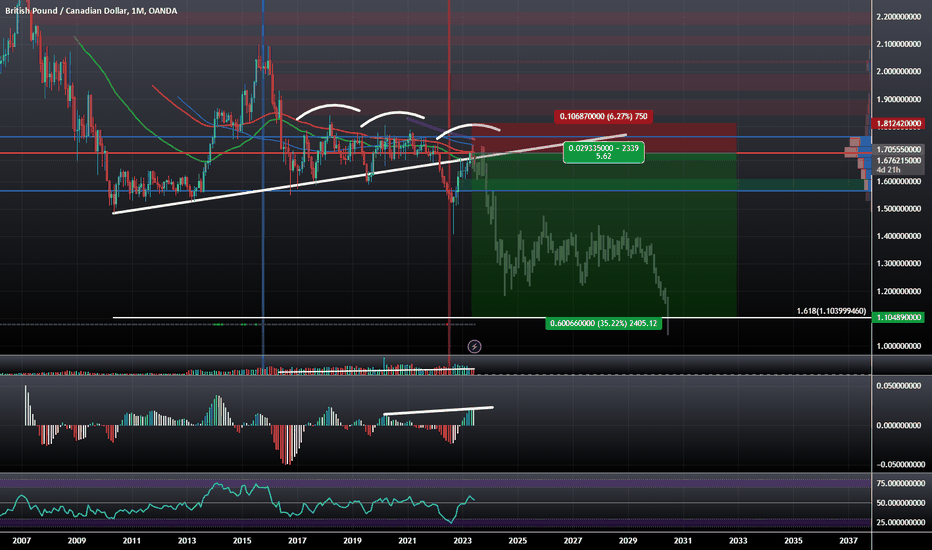Viewport: 932px width, 550px height.
Task: Click the 0.000000000 label on the histogram scale
Action: tap(898, 425)
